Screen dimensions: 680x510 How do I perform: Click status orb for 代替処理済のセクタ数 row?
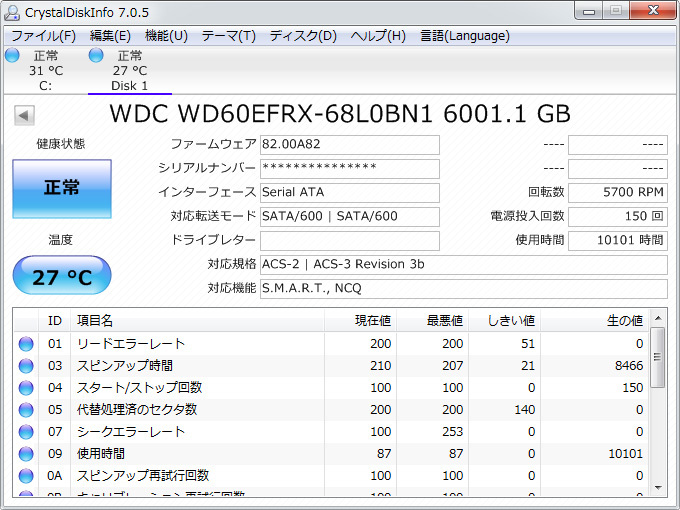26,410
